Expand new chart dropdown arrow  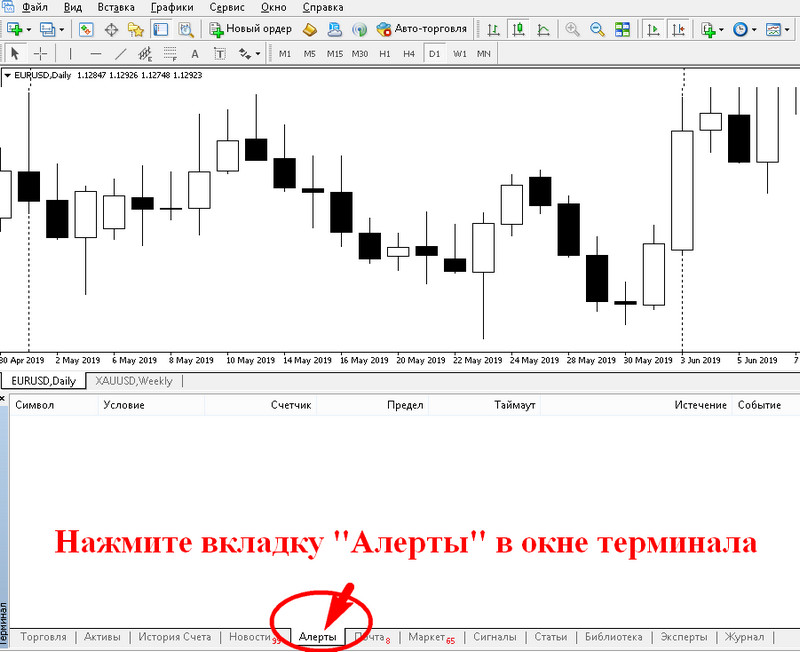coord(29,30)
